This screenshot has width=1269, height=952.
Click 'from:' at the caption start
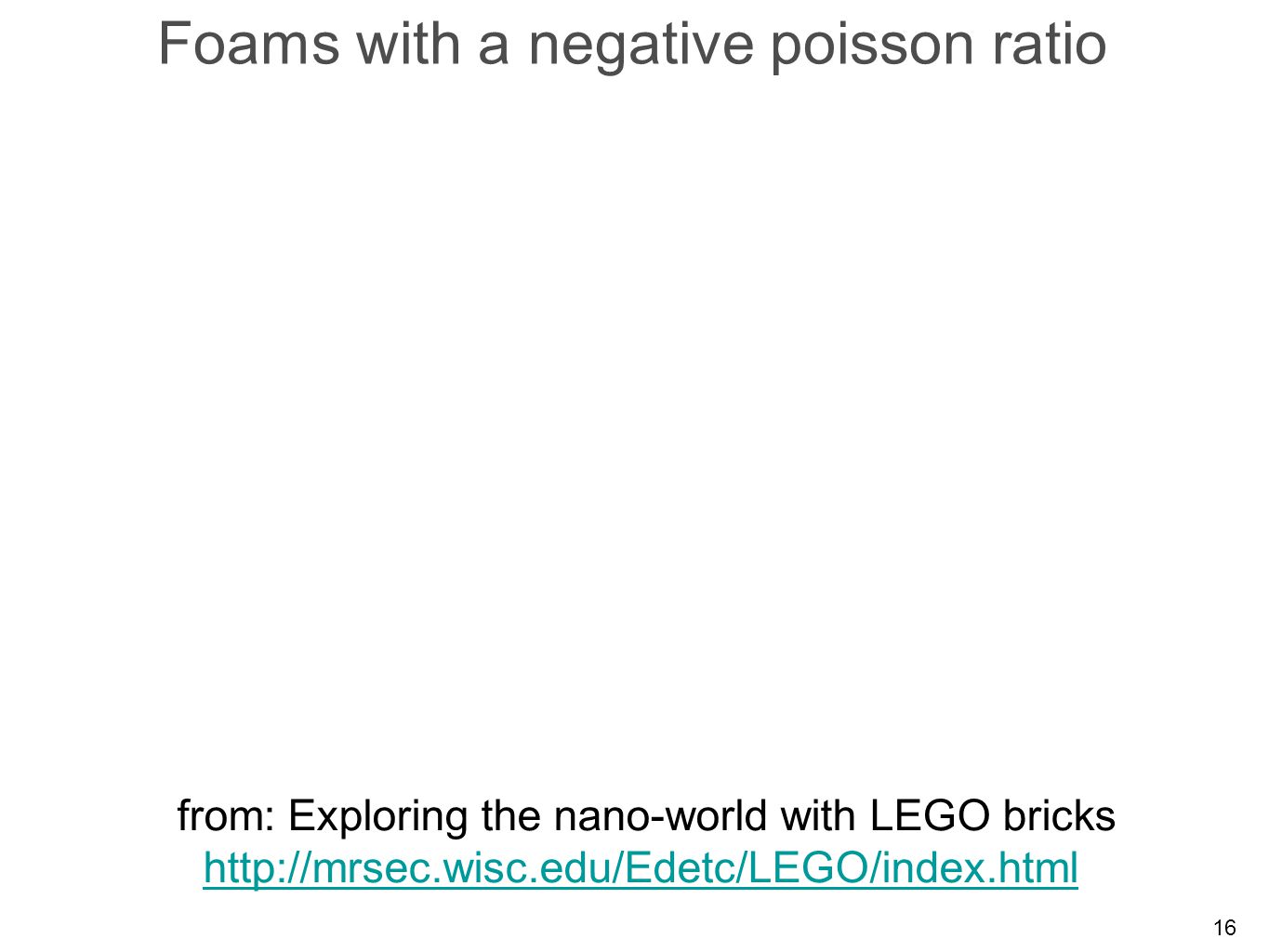227,816
